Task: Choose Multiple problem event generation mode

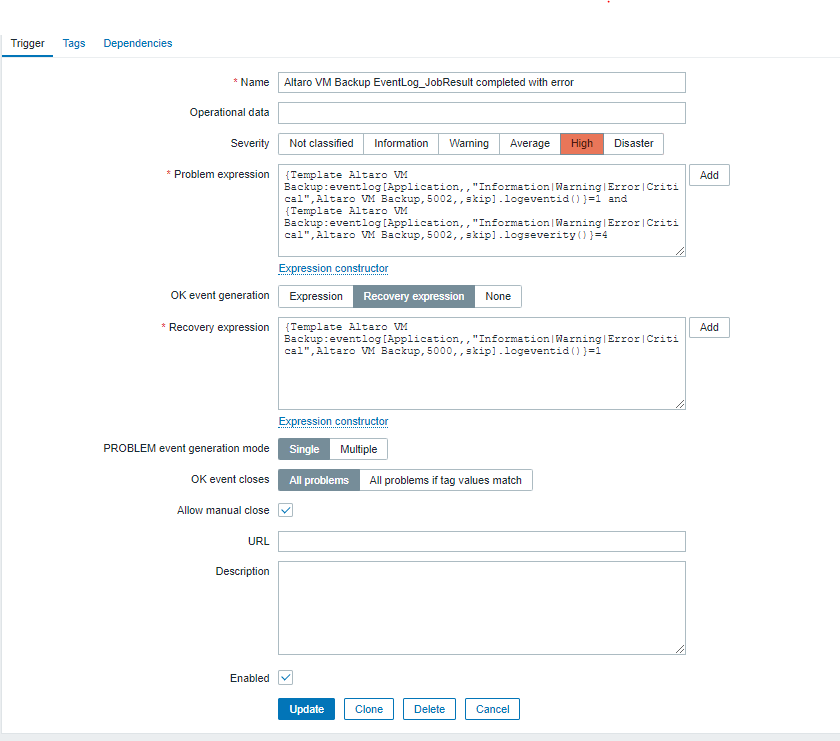Action: click(x=358, y=449)
